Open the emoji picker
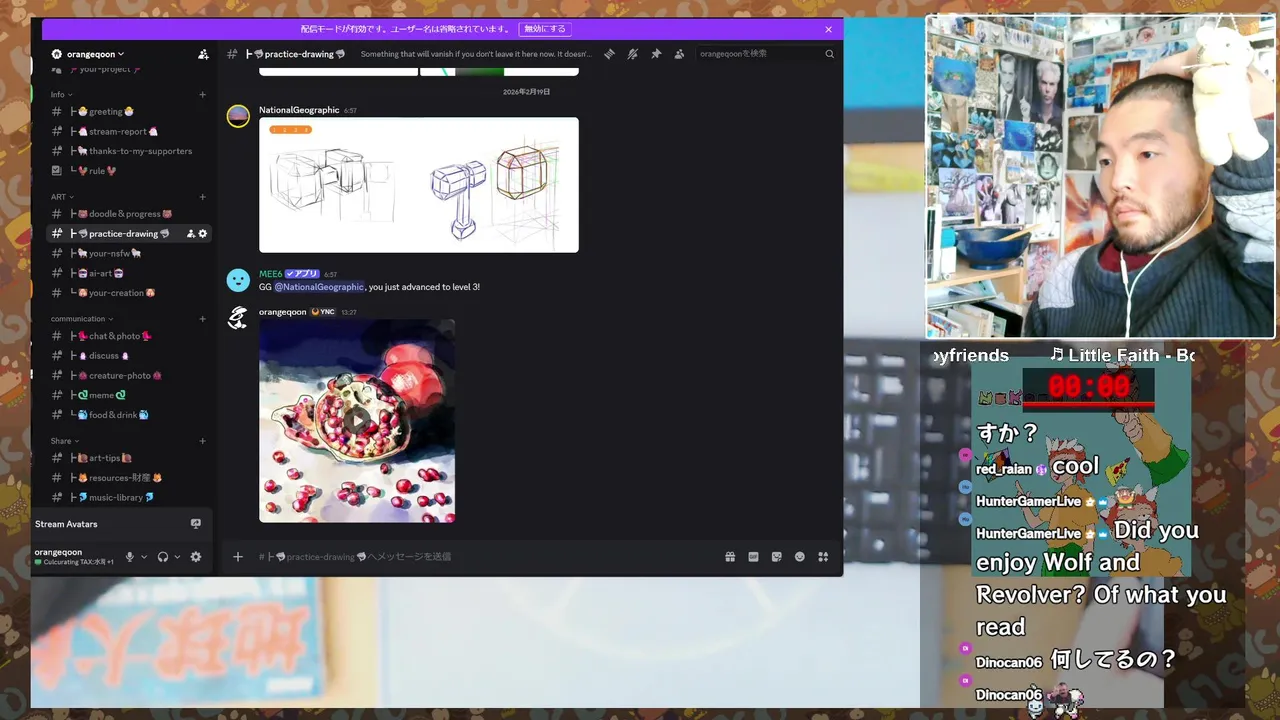The image size is (1280, 720). click(x=800, y=557)
